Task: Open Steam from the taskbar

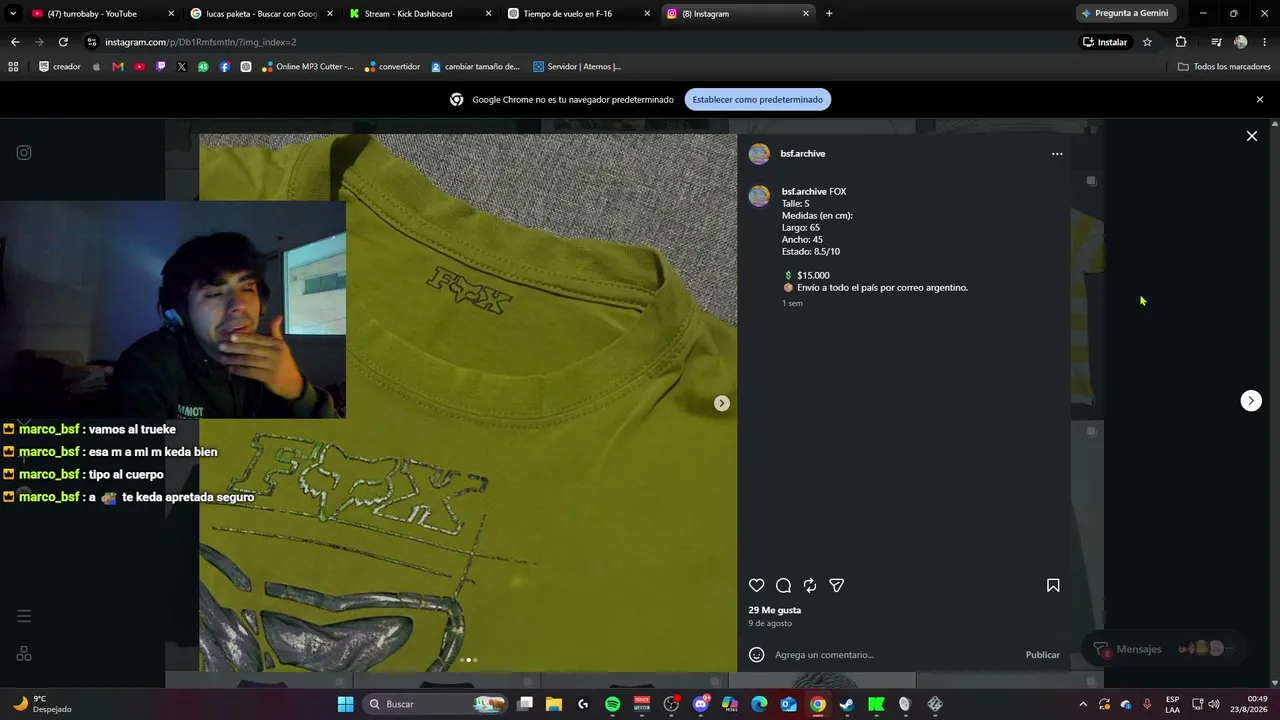Action: tap(847, 704)
